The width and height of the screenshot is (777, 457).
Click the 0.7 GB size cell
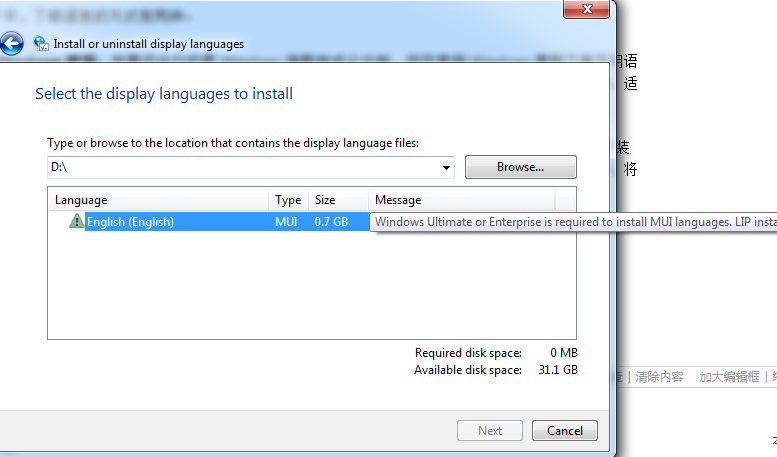tap(331, 222)
